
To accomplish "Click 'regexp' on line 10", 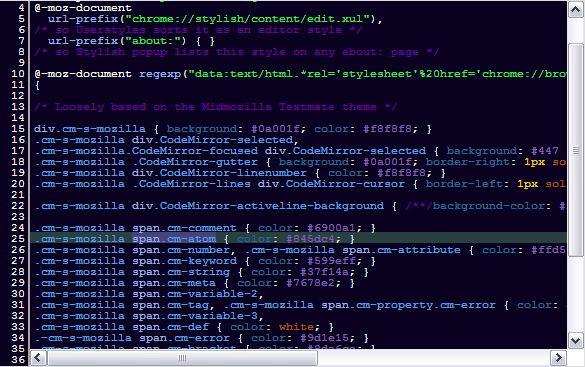I will [160, 74].
